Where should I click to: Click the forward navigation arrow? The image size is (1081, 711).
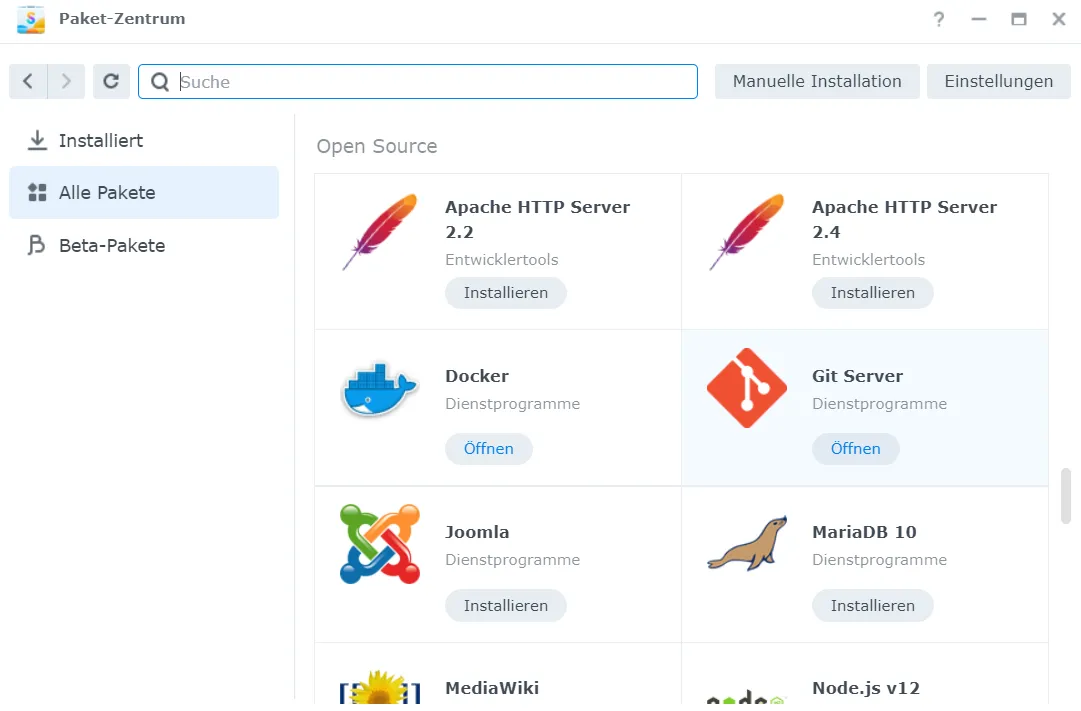[66, 81]
